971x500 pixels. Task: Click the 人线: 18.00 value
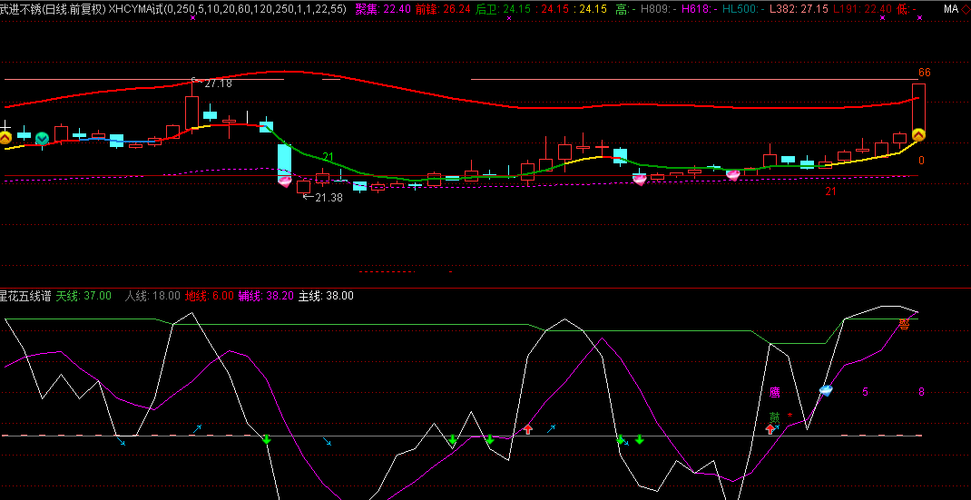point(152,296)
